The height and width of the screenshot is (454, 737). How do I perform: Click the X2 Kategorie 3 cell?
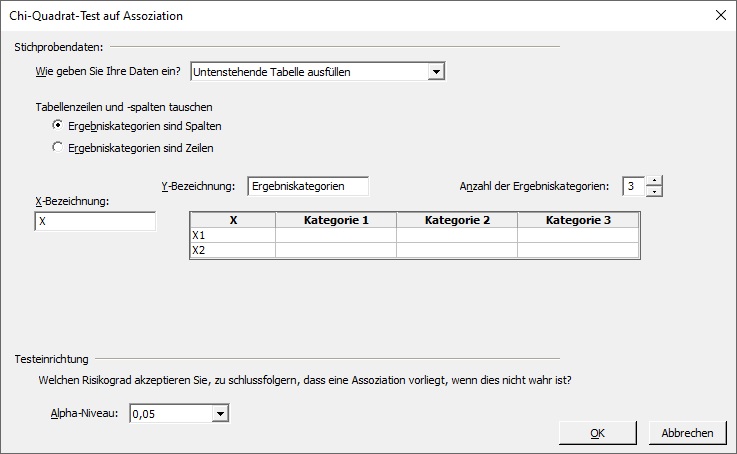point(578,250)
